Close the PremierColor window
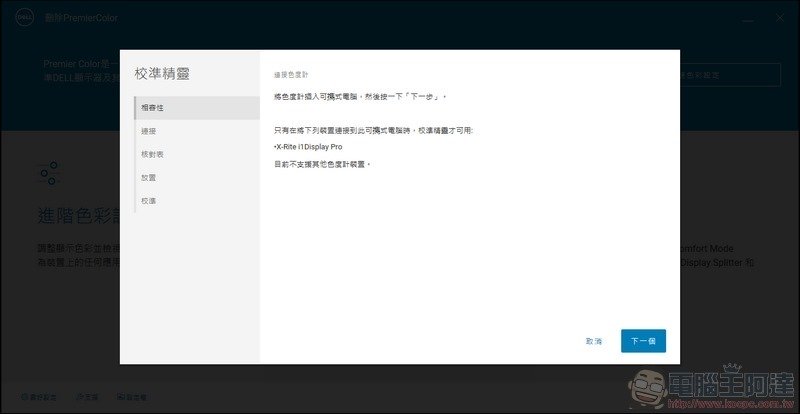The image size is (800, 414). pos(781,18)
